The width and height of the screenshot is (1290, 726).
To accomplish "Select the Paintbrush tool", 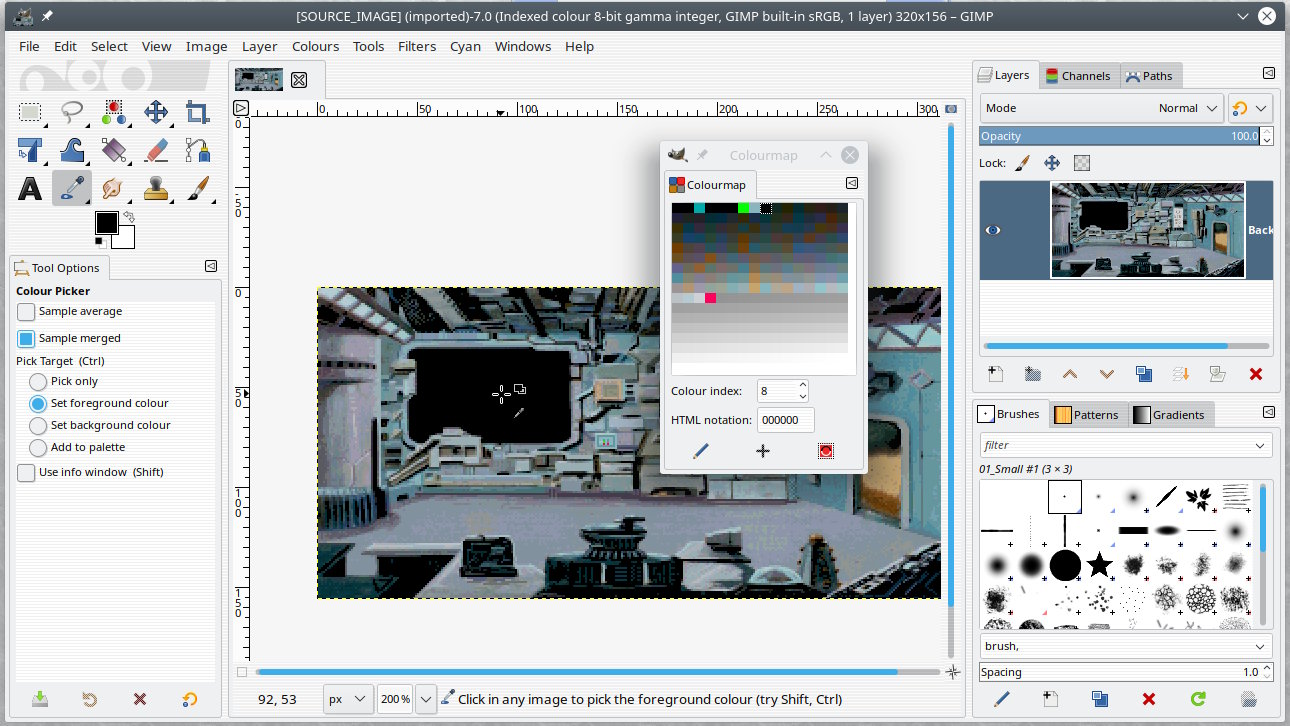I will coord(198,188).
